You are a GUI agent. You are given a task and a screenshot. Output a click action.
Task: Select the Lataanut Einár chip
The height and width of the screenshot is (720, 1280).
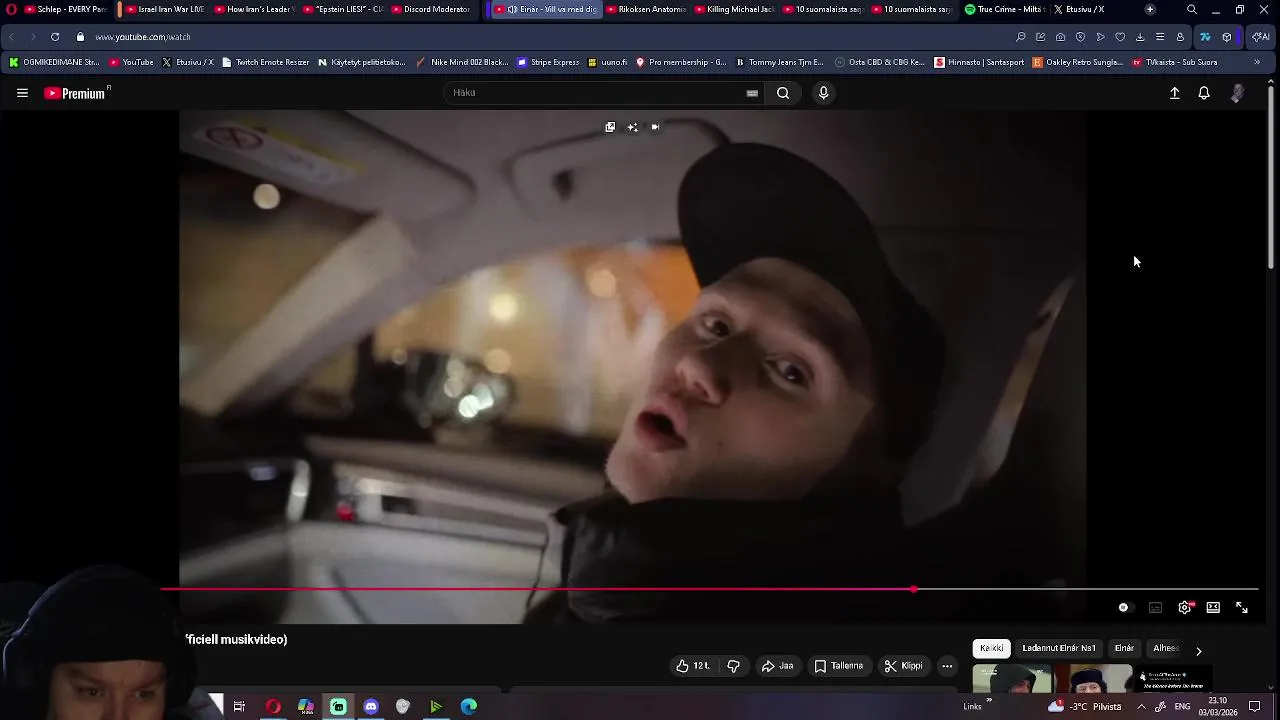(x=1059, y=648)
